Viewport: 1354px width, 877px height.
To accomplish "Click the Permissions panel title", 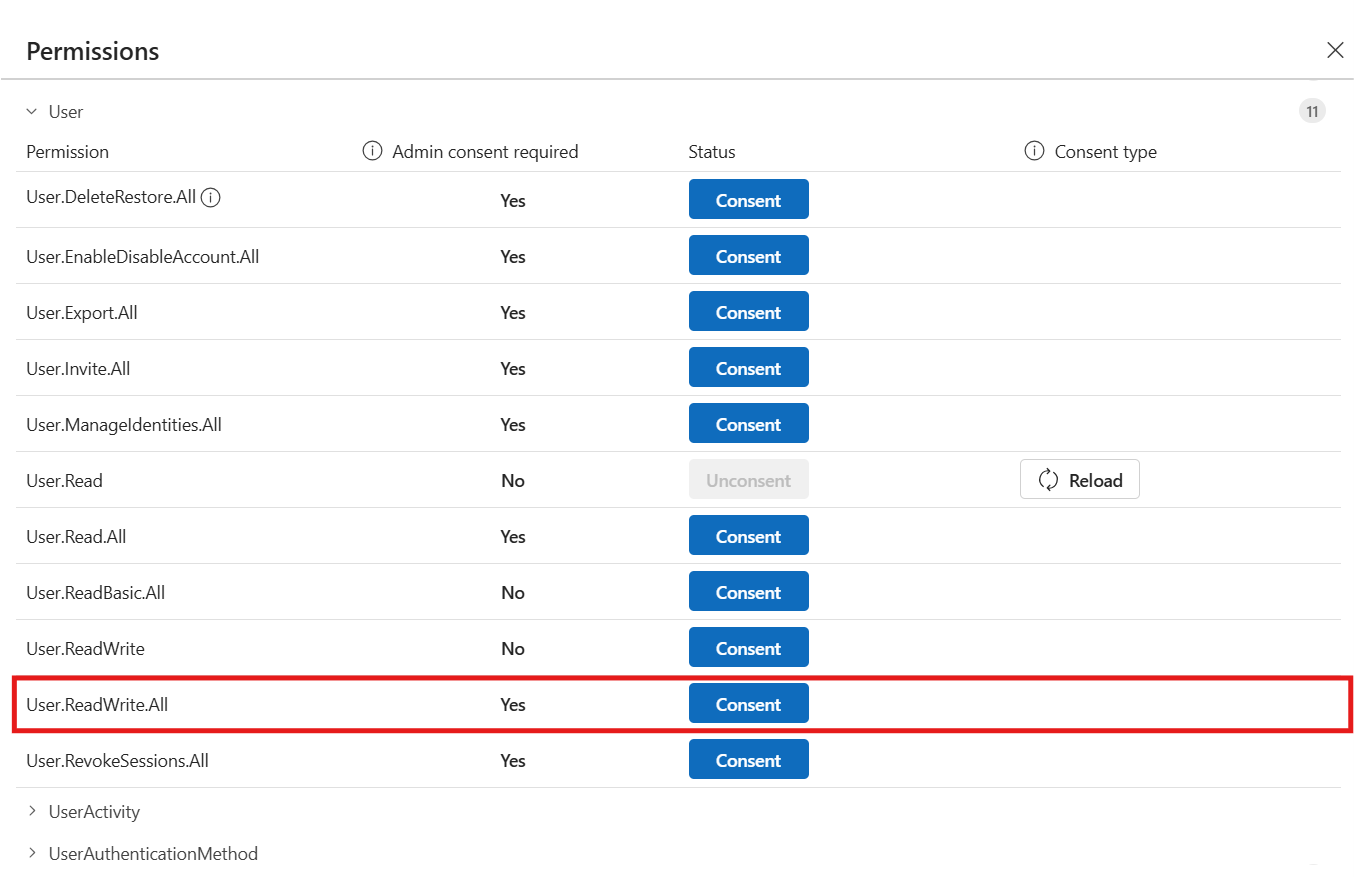I will (x=92, y=50).
